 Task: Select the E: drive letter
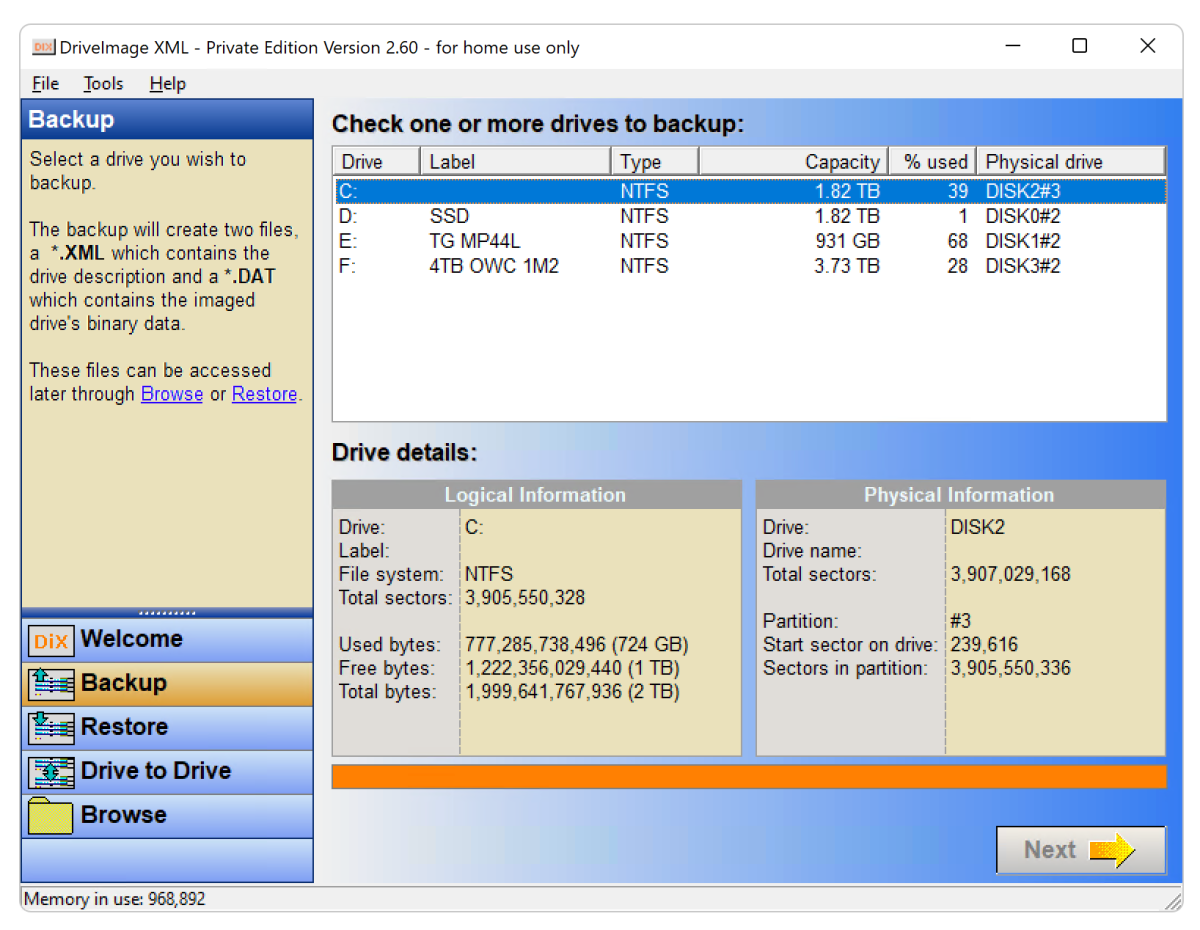[x=348, y=241]
